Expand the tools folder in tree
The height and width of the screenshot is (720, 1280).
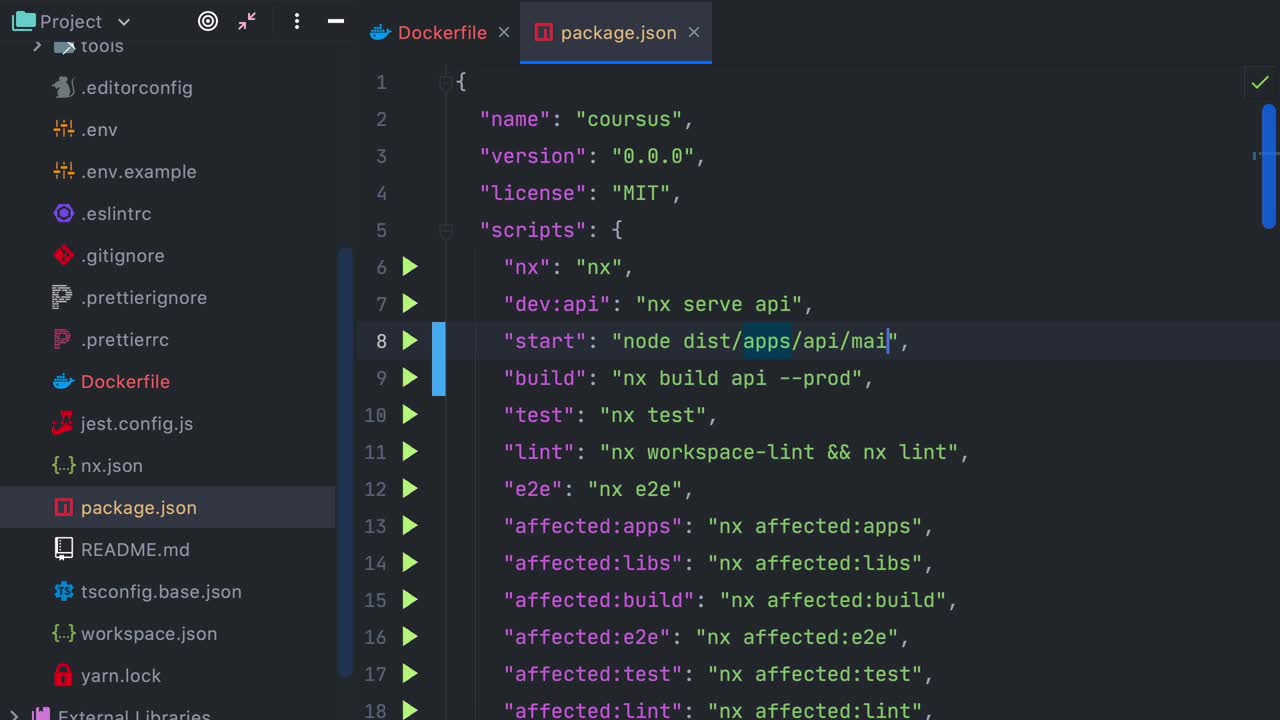point(37,46)
